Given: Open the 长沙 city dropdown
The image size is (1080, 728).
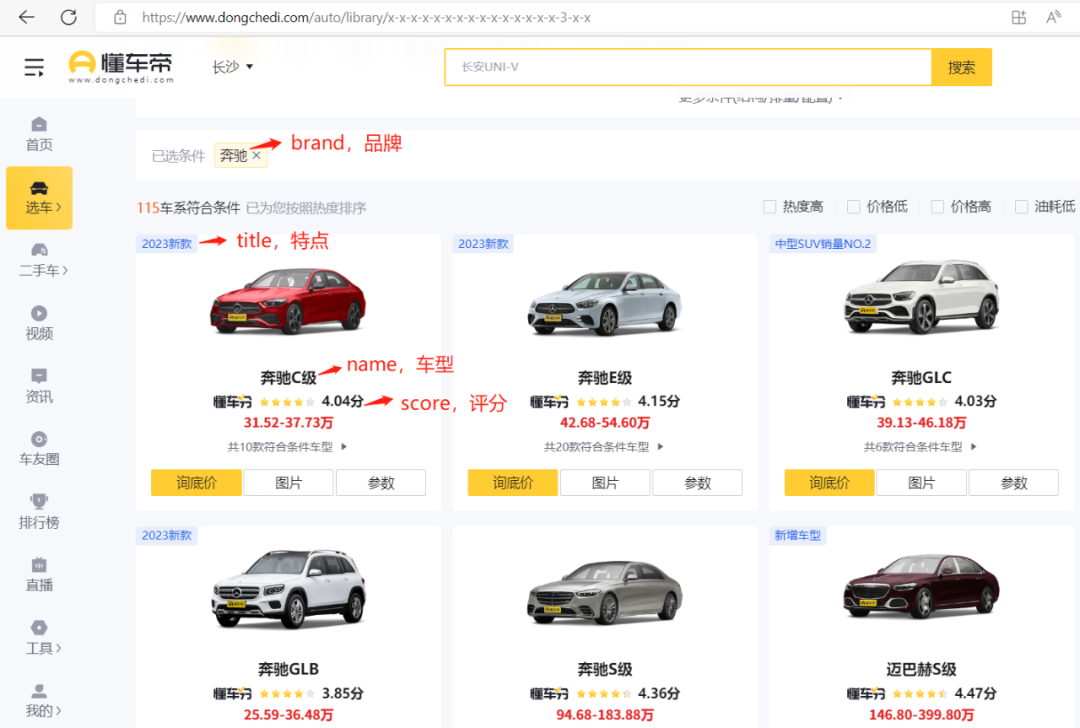Looking at the screenshot, I should 232,67.
